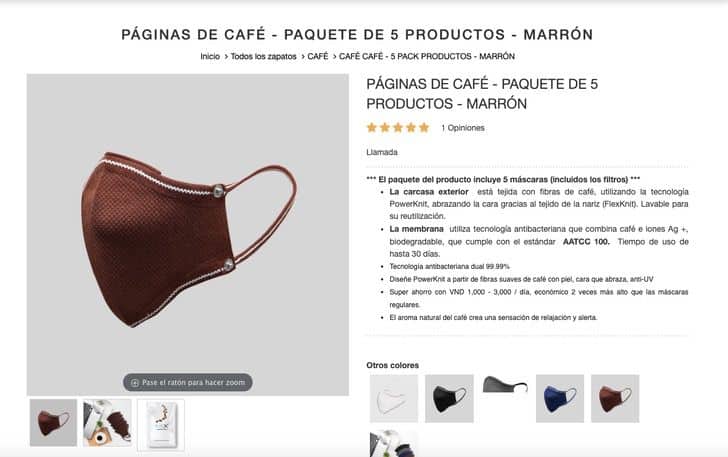
Task: Navigate to CAFÉ breadcrumb category
Action: (318, 56)
